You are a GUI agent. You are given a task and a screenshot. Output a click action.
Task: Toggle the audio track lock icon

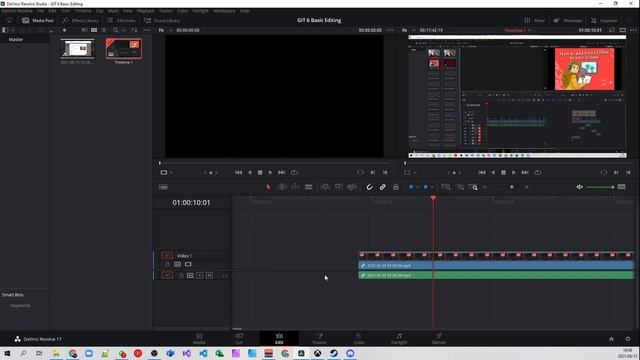[181, 276]
